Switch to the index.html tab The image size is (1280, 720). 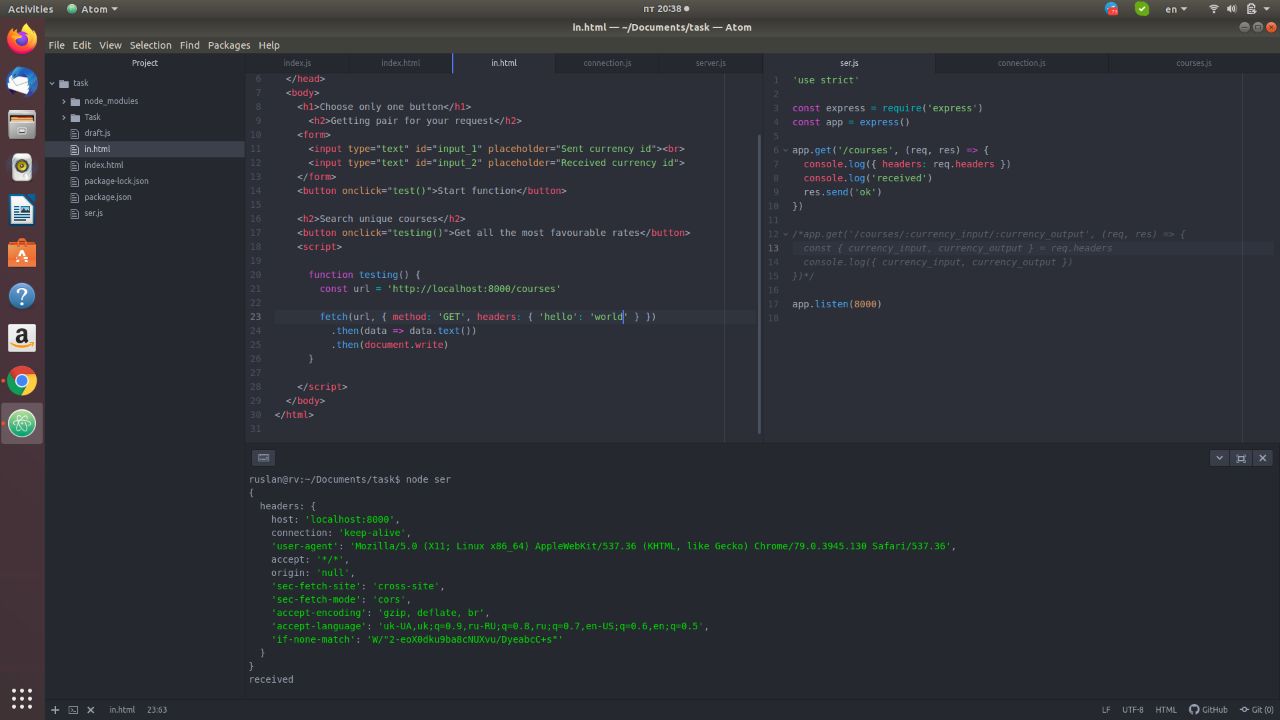(x=400, y=63)
